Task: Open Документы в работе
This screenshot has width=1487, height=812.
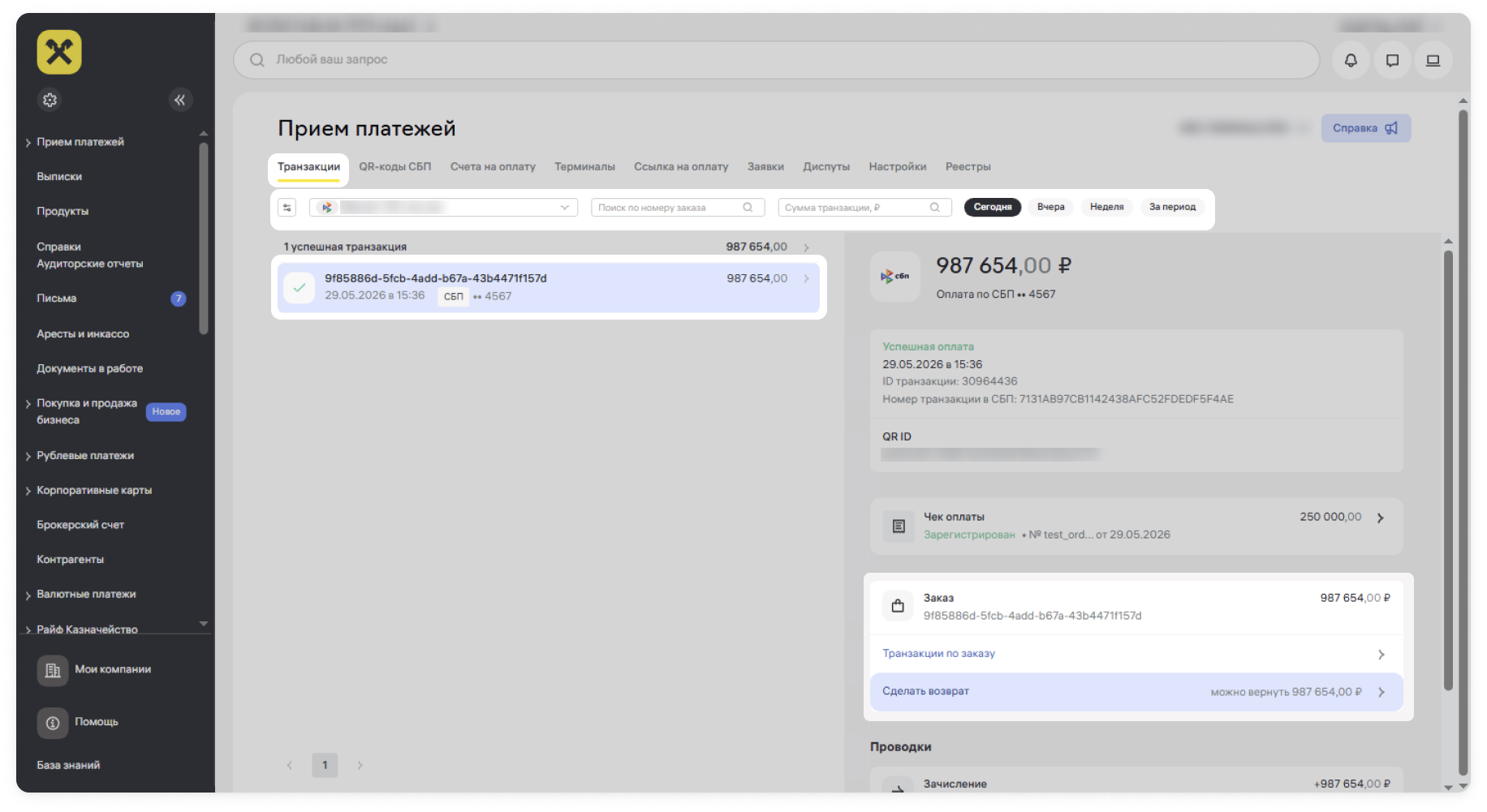Action: click(x=89, y=369)
